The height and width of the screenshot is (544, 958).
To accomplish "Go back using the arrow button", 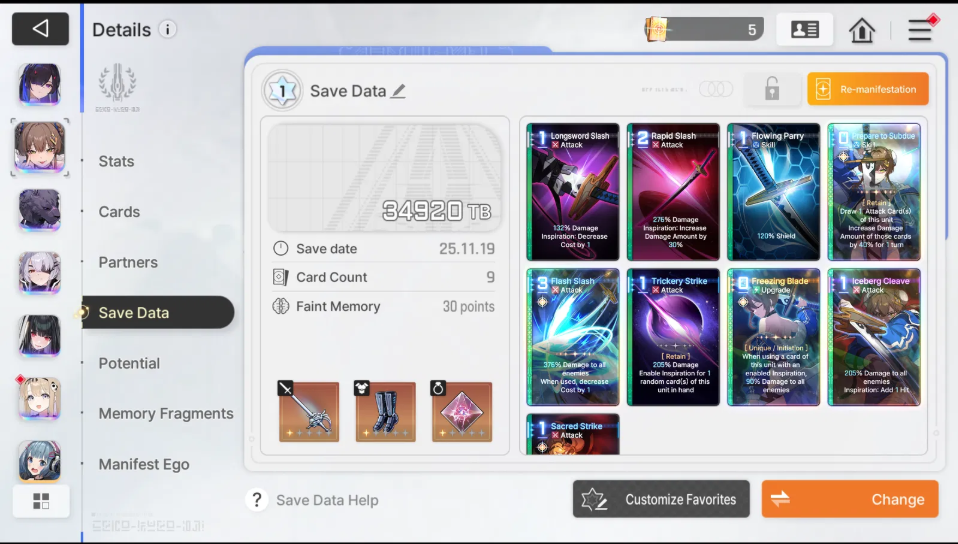I will coord(40,29).
